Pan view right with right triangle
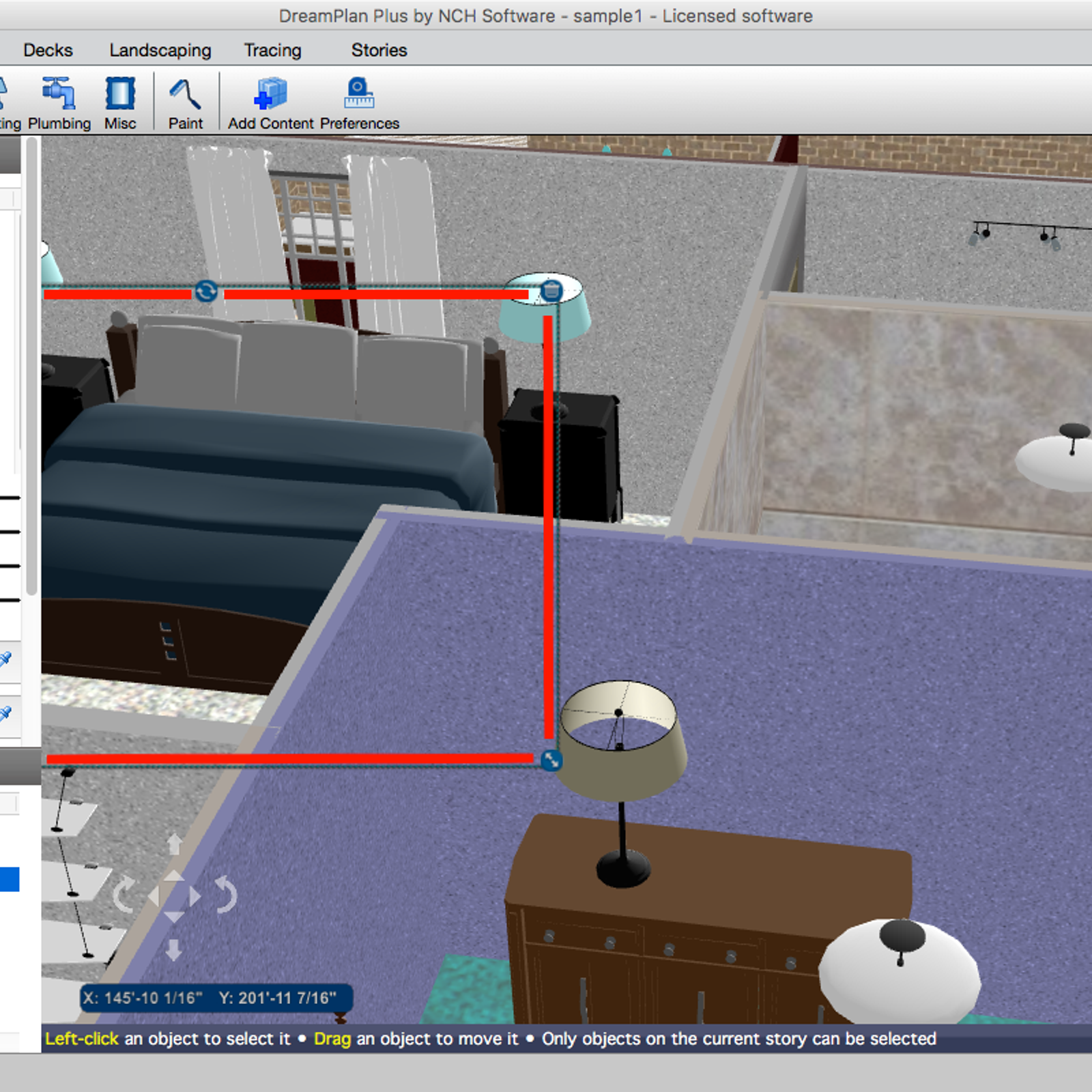The image size is (1092, 1092). coord(195,896)
